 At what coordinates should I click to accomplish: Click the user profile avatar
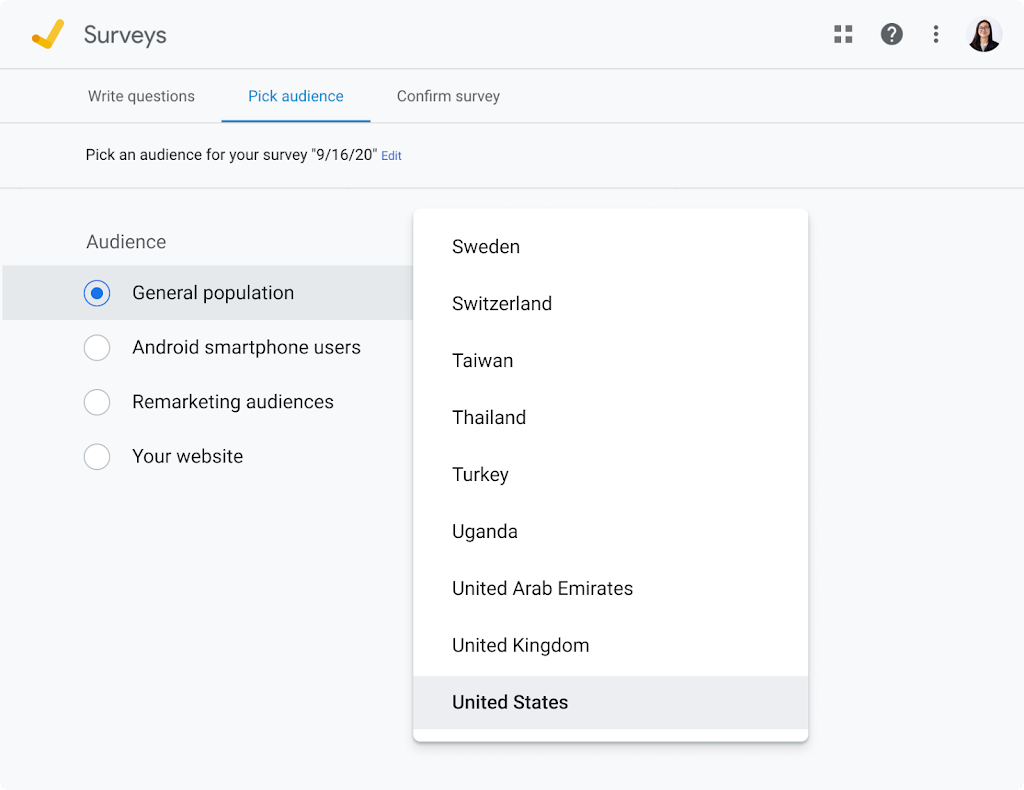click(x=984, y=35)
